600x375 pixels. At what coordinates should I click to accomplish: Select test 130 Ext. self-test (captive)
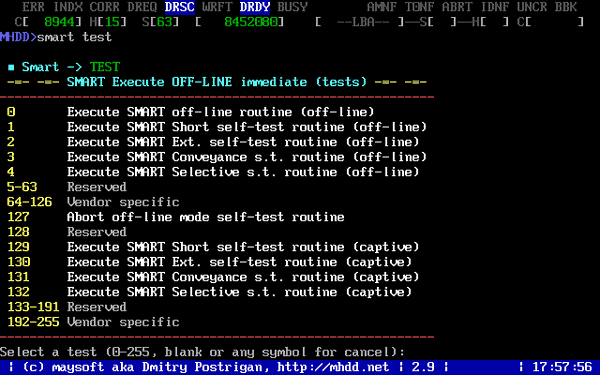pos(209,262)
